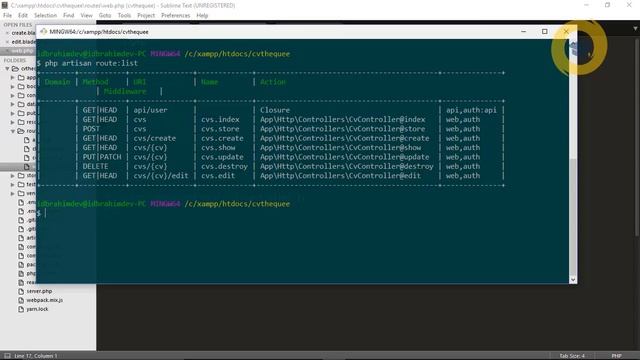
Task: Open the tab list dropdown arrow in Sublime
Action: (635, 28)
